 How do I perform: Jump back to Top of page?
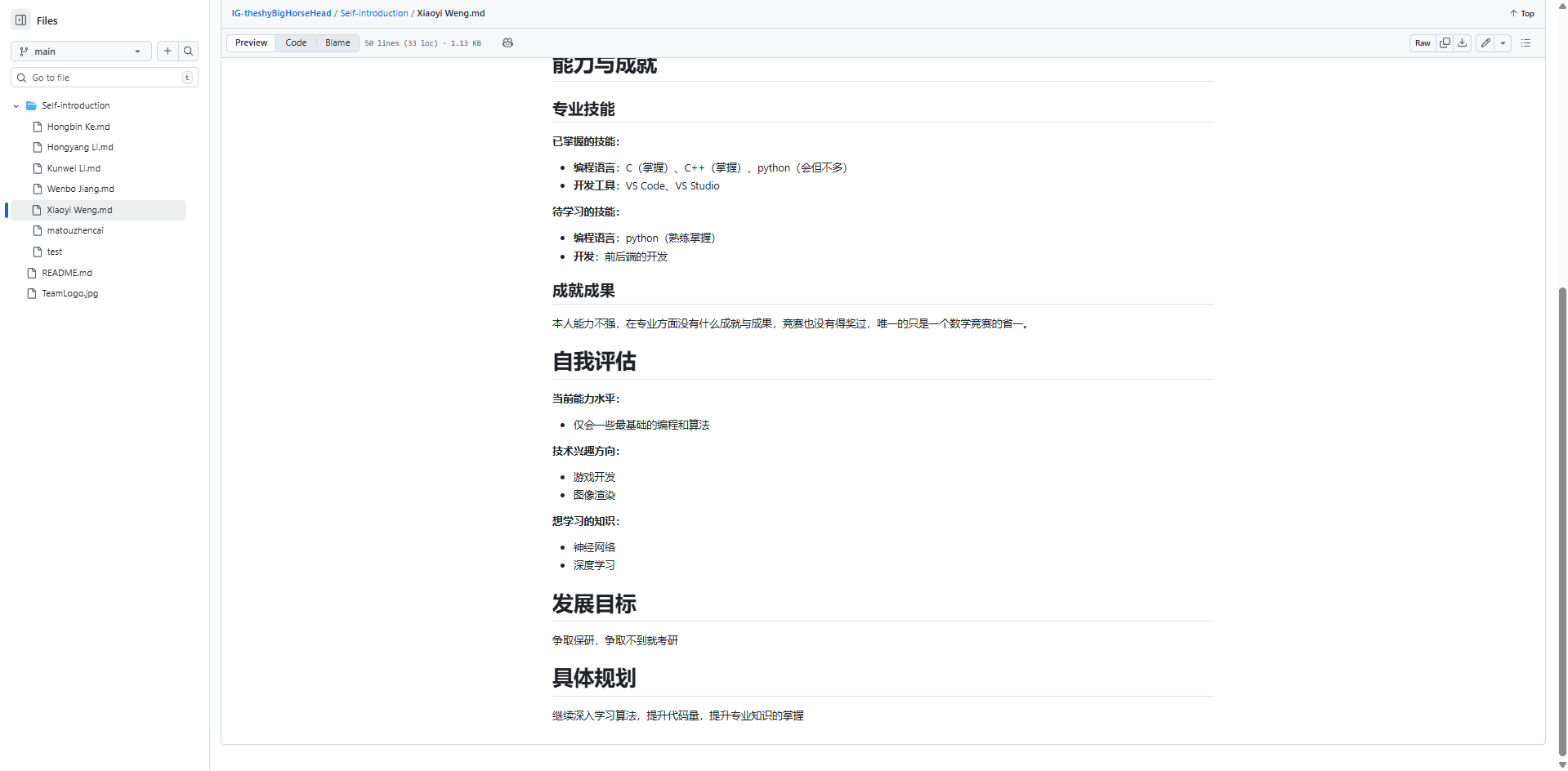[x=1521, y=13]
